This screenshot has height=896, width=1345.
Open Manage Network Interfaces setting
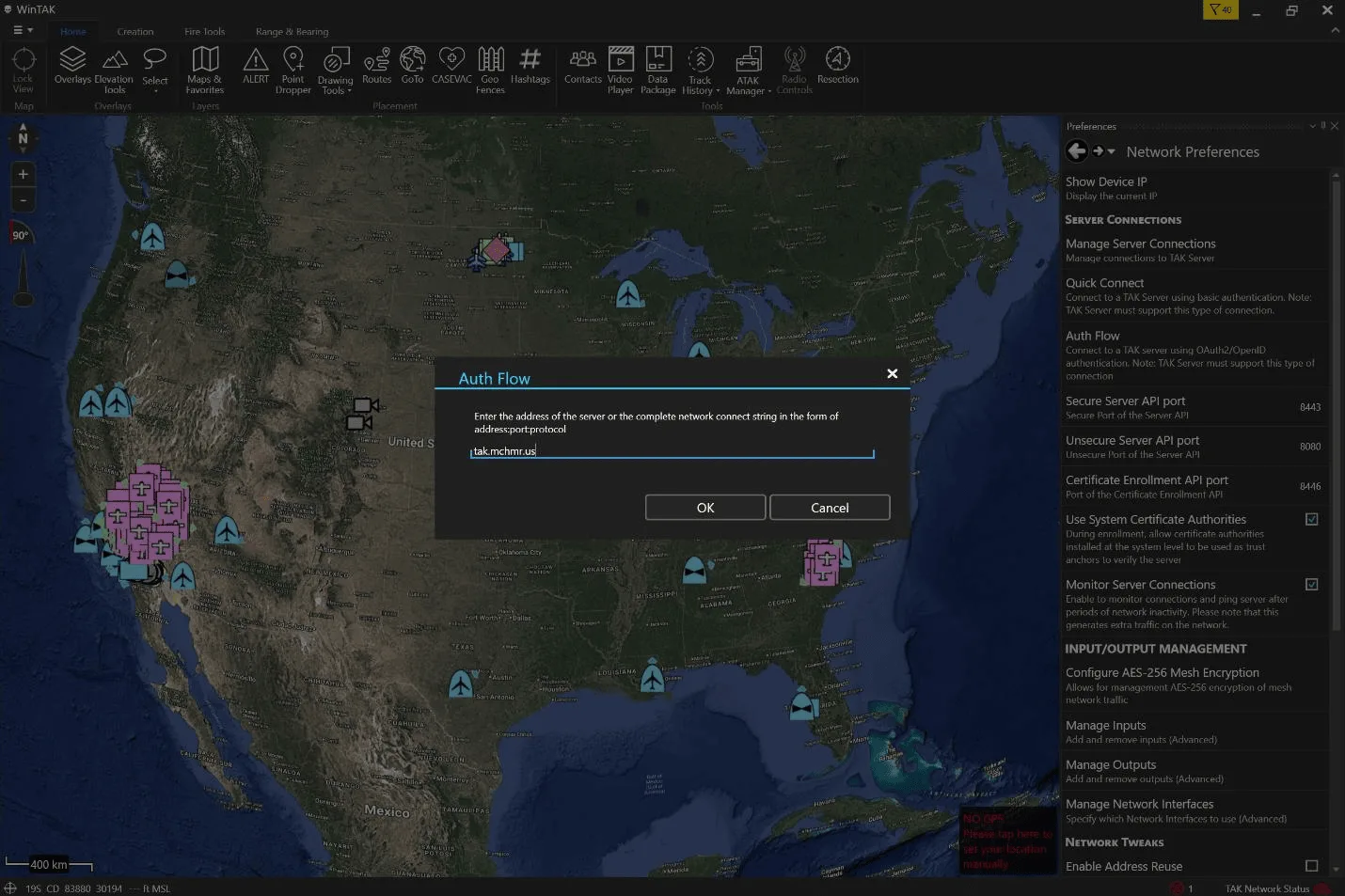(x=1195, y=810)
